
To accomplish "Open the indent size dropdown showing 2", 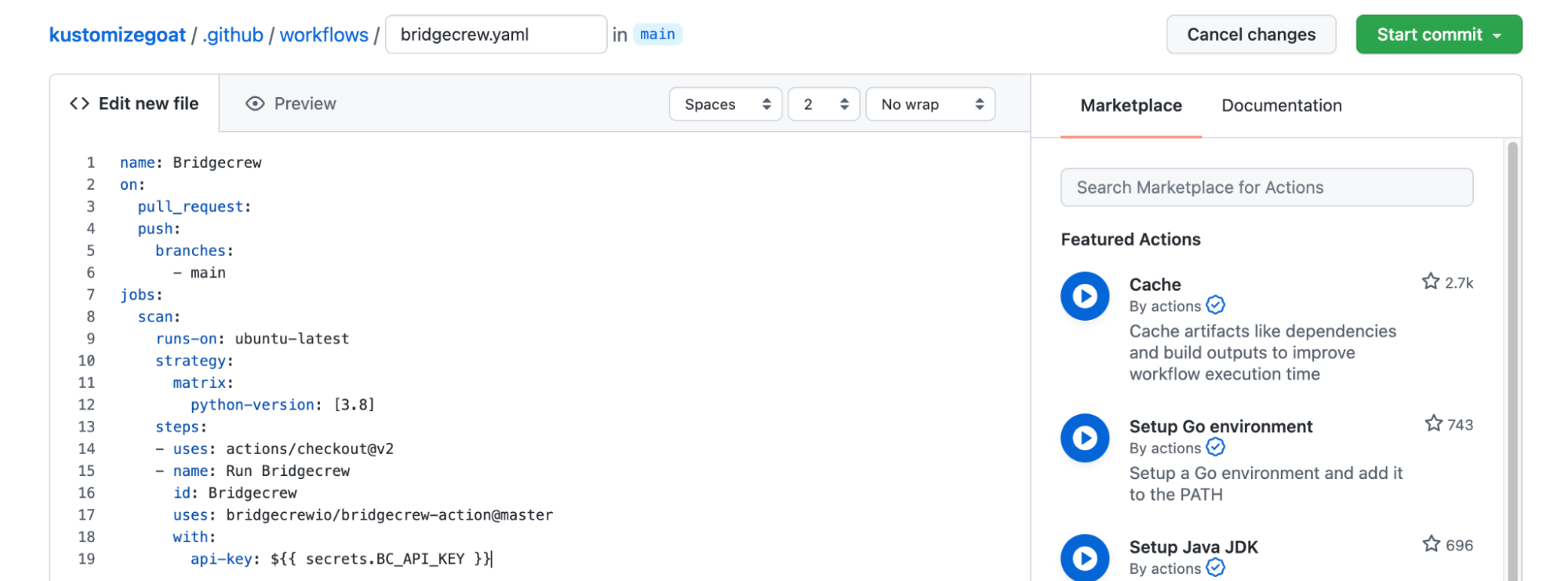I will 824,104.
